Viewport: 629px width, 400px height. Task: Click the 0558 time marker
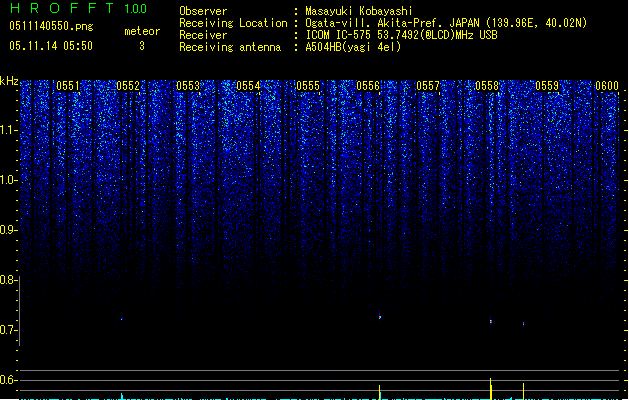(487, 86)
